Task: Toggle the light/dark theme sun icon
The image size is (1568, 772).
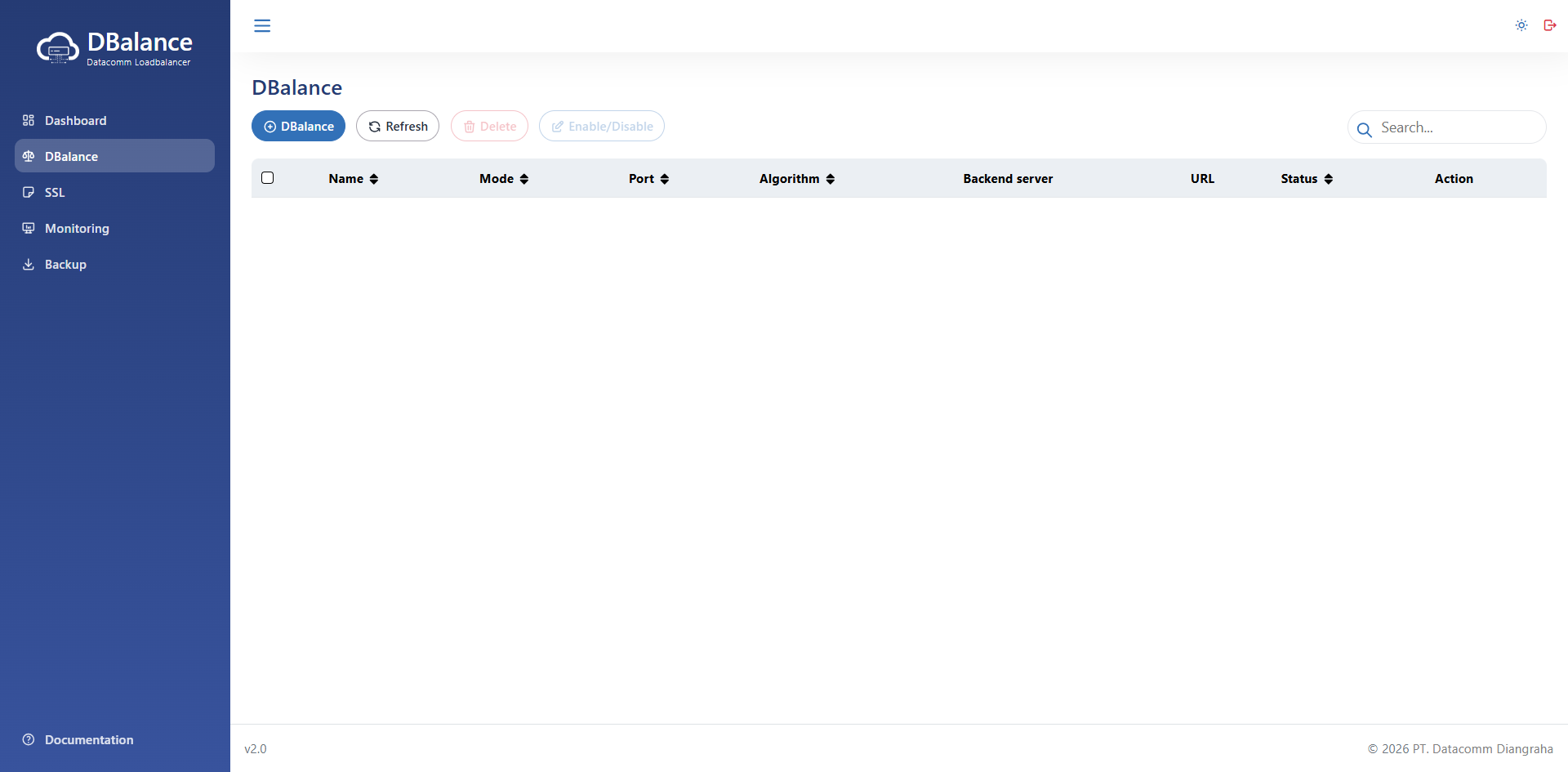Action: (x=1521, y=25)
